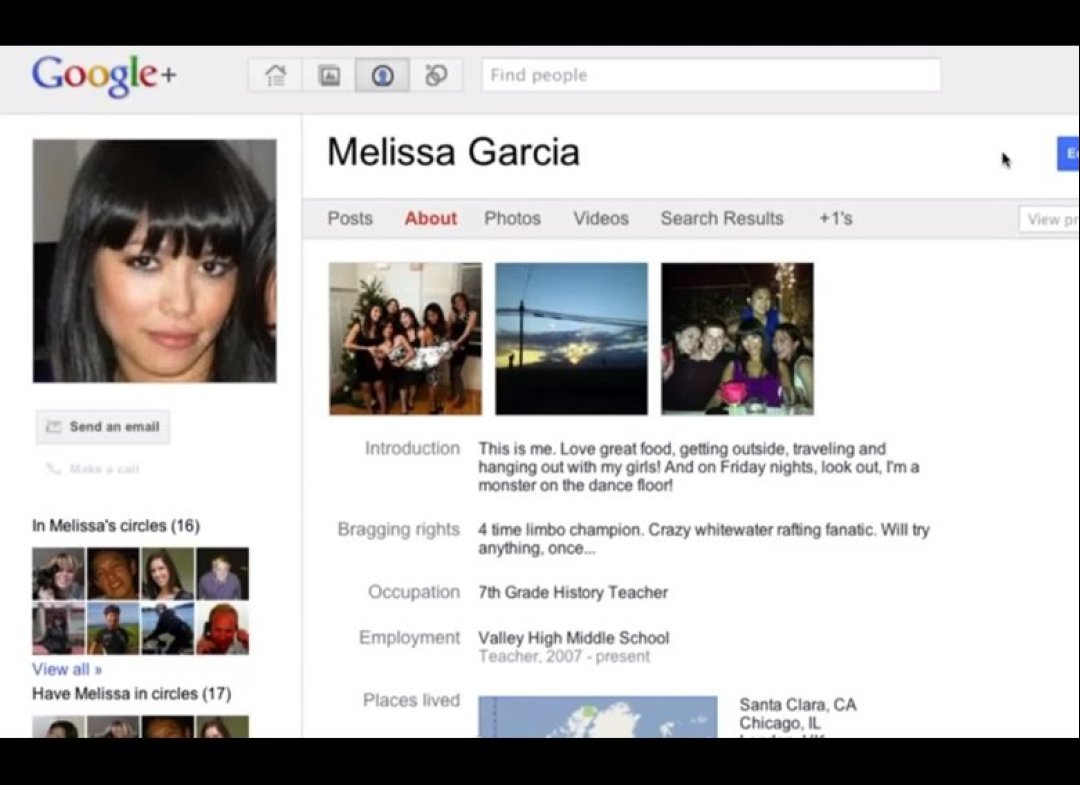Open the Photos toolbar icon
This screenshot has height=785, width=1080.
click(x=329, y=75)
